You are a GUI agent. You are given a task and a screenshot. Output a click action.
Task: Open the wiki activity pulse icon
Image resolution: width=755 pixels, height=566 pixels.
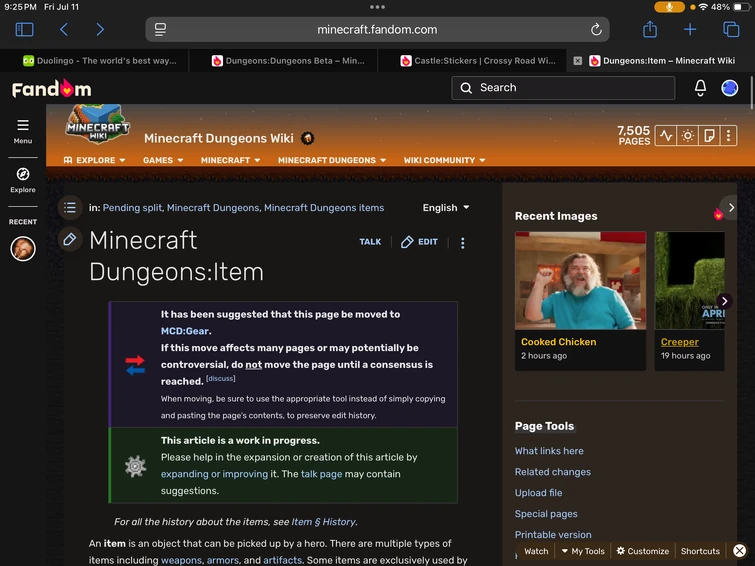[x=666, y=135]
